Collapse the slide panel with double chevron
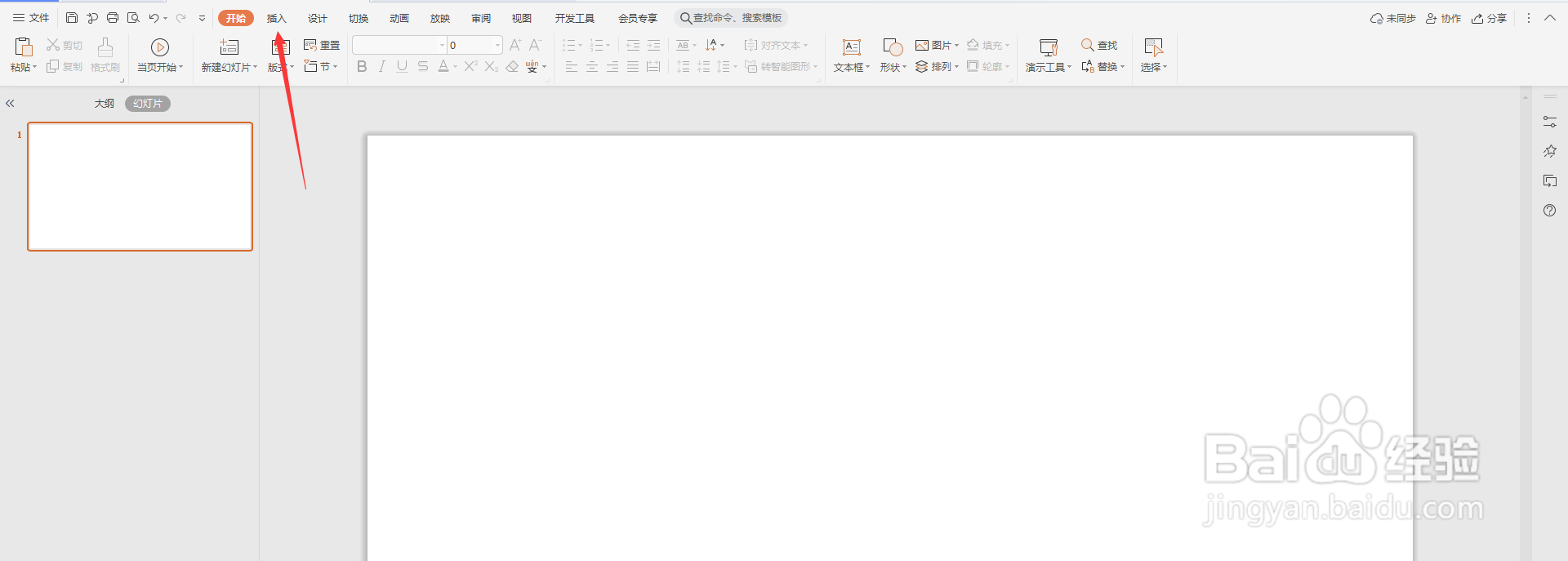This screenshot has width=1568, height=561. (x=11, y=104)
